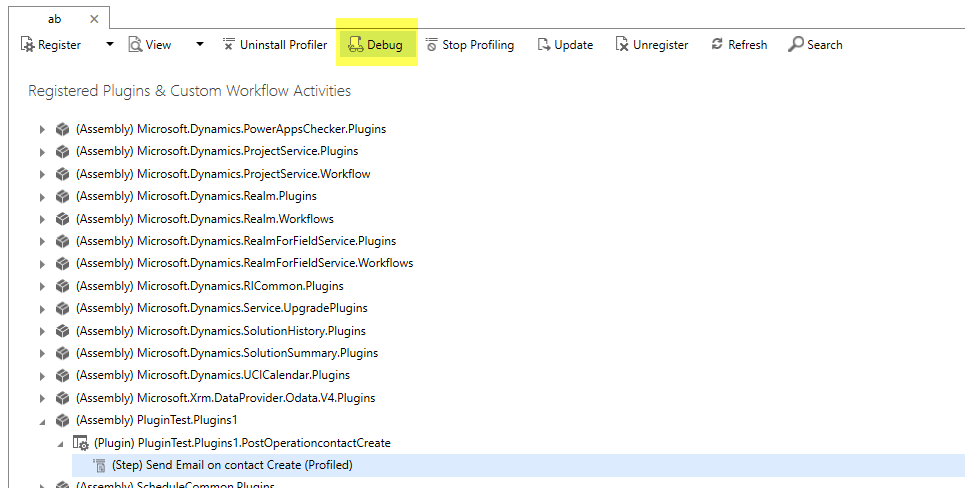965x488 pixels.
Task: Select (Plugin) PluginTest.Plugins1.PostOperationcontactCreate row text
Action: [242, 443]
